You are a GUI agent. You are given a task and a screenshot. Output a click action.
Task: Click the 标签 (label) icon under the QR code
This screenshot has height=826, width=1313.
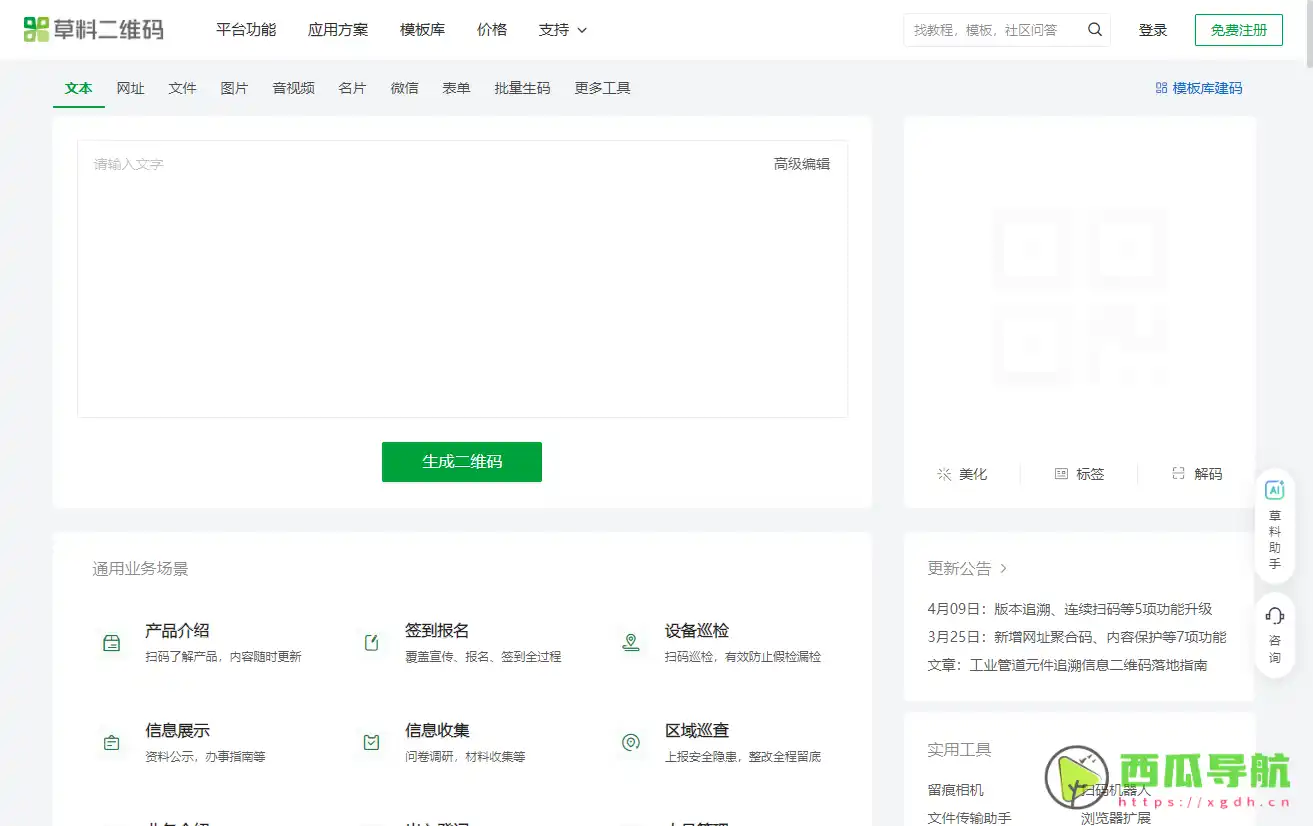tap(1062, 473)
